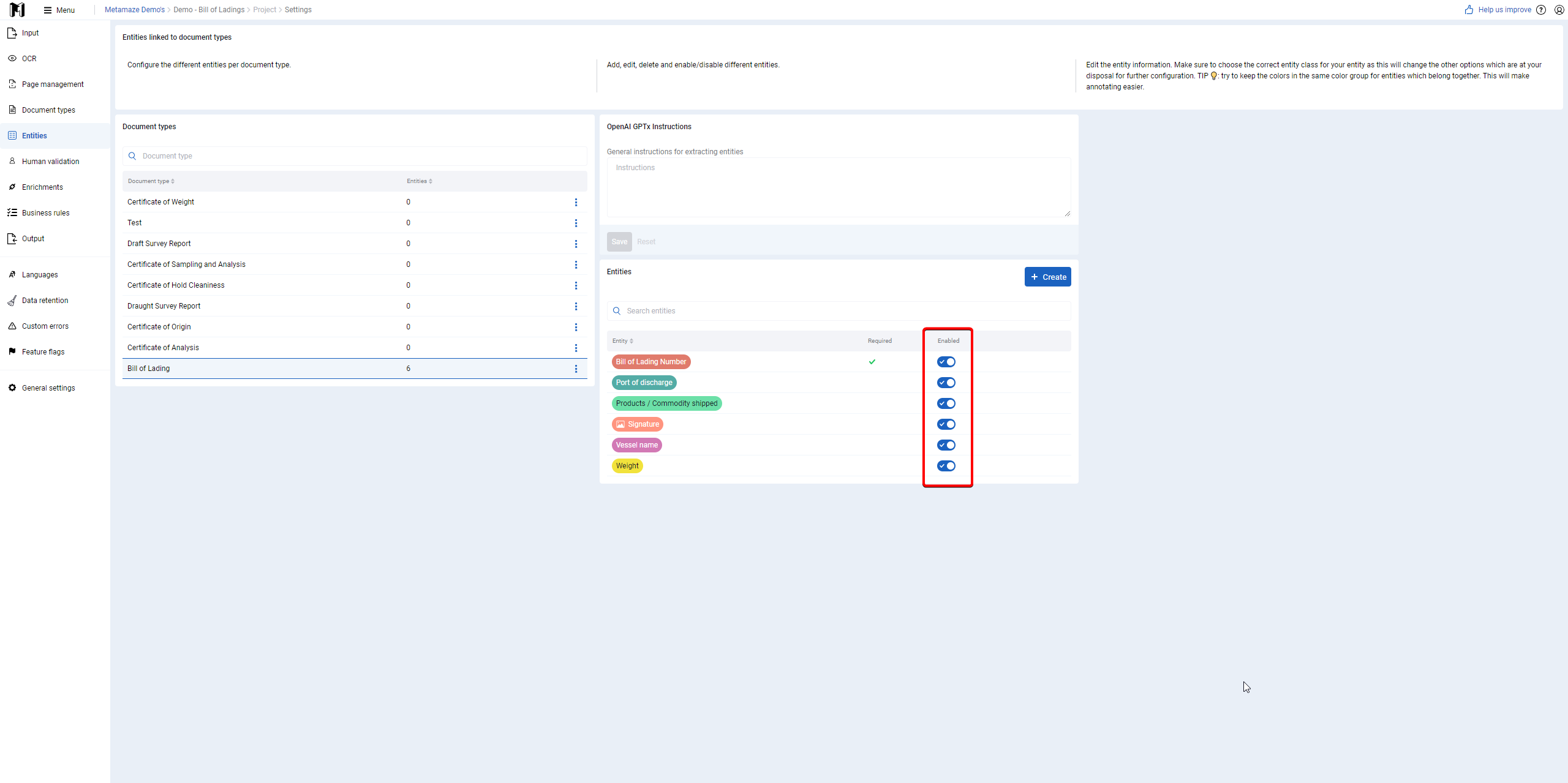1568x783 pixels.
Task: Open the Languages section
Action: [x=55, y=275]
